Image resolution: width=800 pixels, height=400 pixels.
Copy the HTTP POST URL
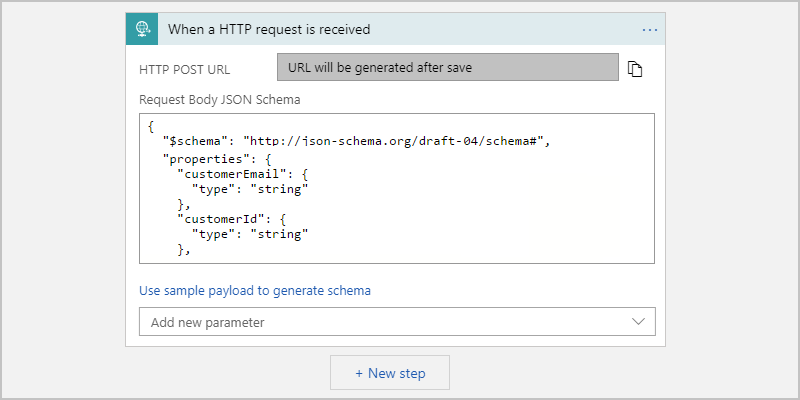click(634, 68)
